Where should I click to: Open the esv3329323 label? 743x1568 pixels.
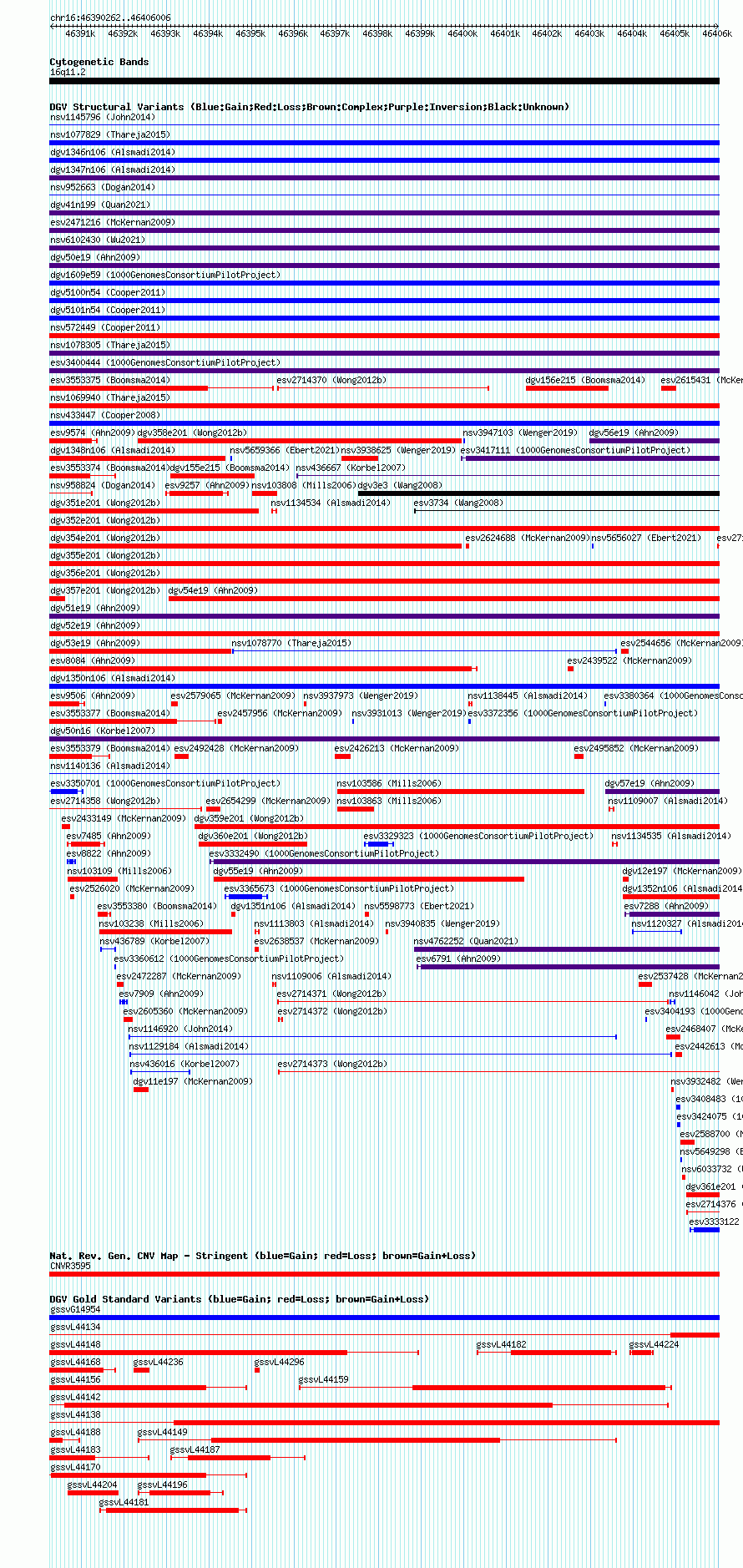(x=479, y=836)
